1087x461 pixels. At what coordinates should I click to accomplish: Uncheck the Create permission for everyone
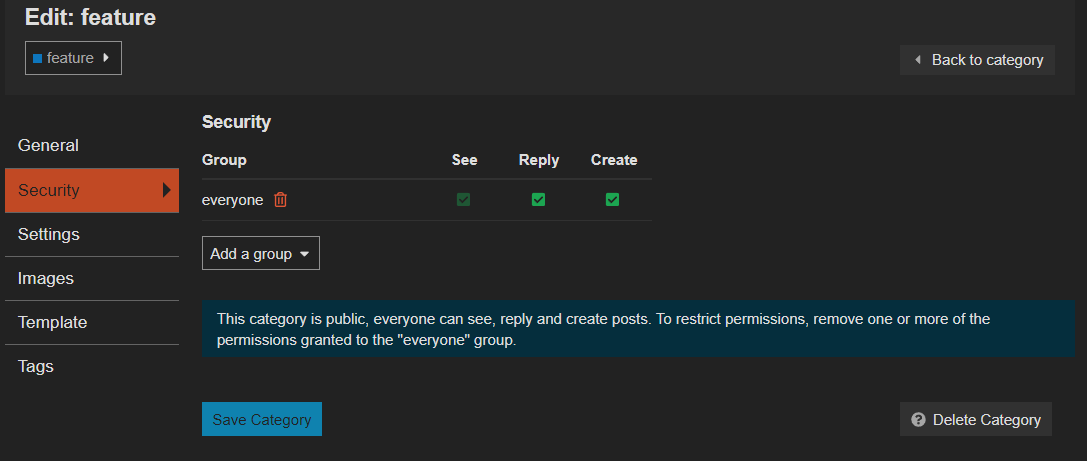coord(612,200)
